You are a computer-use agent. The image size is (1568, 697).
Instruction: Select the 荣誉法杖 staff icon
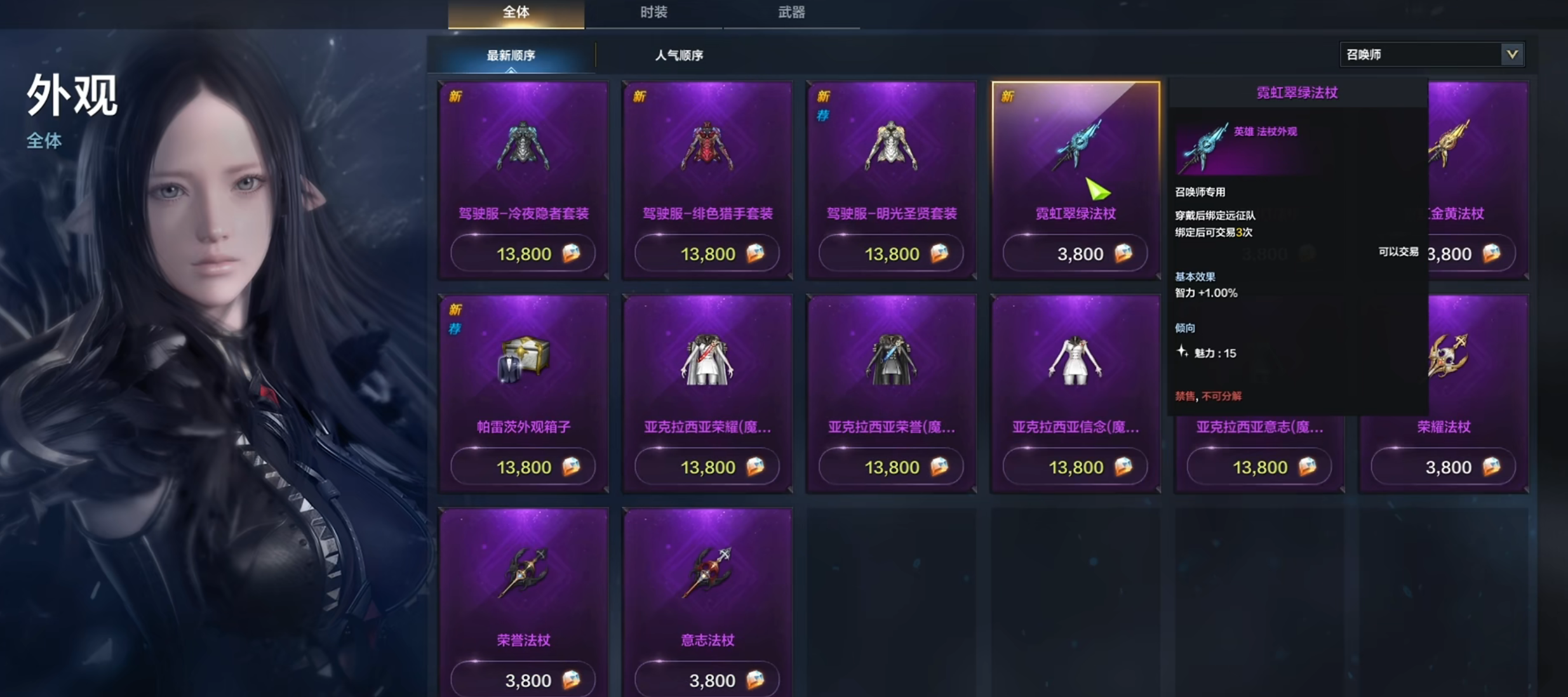523,573
